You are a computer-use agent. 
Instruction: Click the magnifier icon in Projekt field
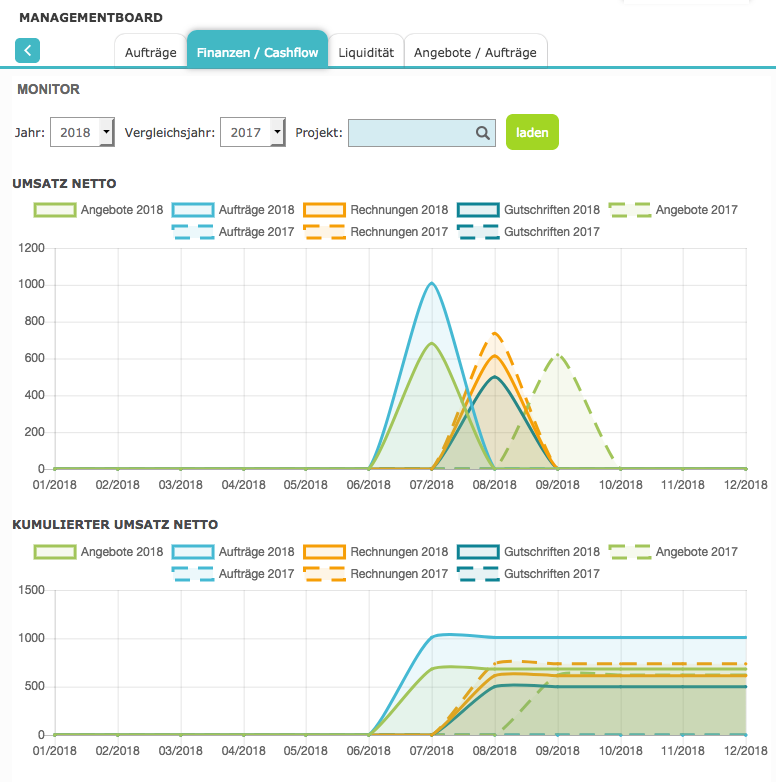(x=482, y=133)
